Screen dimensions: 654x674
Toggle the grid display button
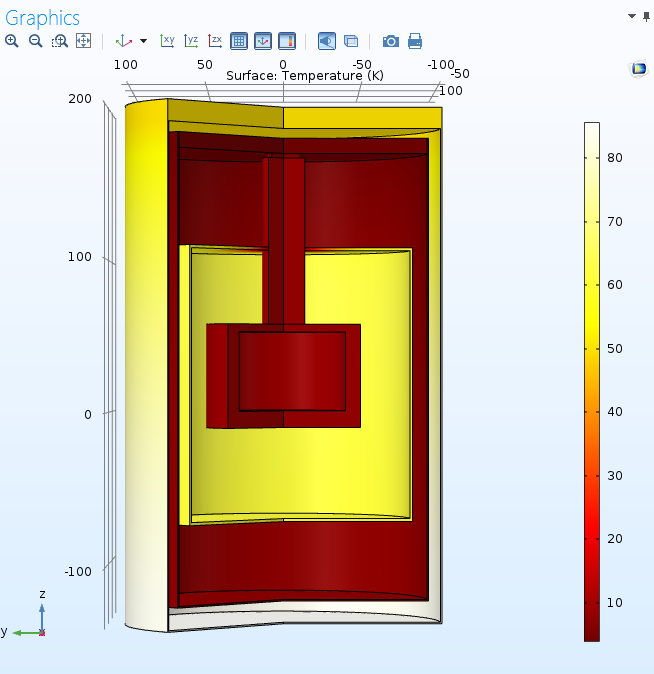pos(239,41)
